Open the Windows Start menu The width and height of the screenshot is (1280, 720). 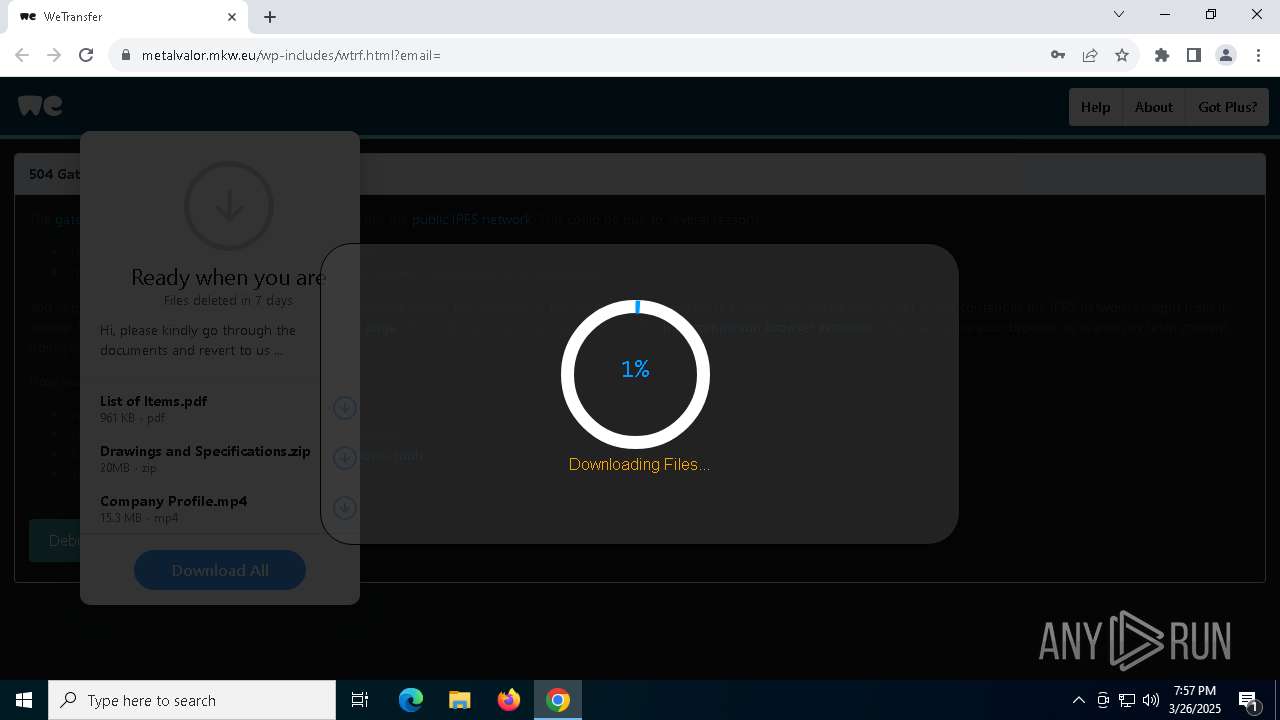coord(24,700)
